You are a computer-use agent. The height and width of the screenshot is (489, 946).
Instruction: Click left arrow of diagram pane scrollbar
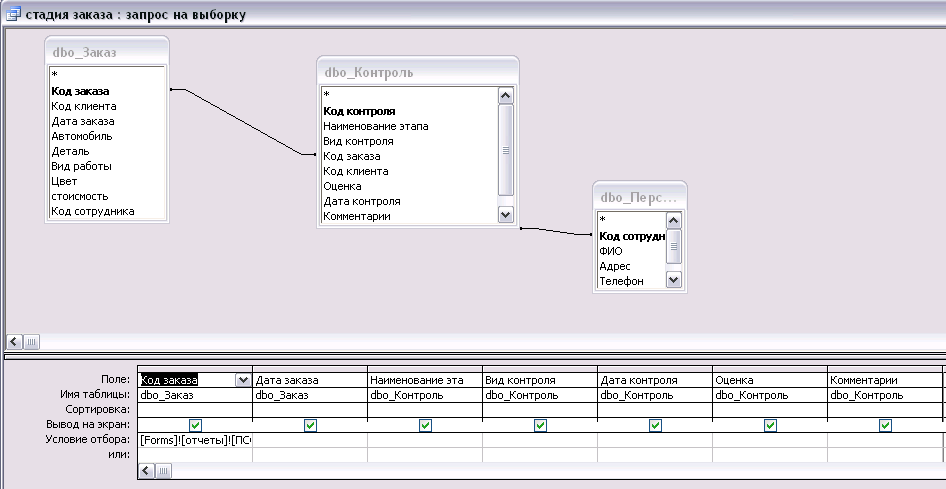click(14, 342)
